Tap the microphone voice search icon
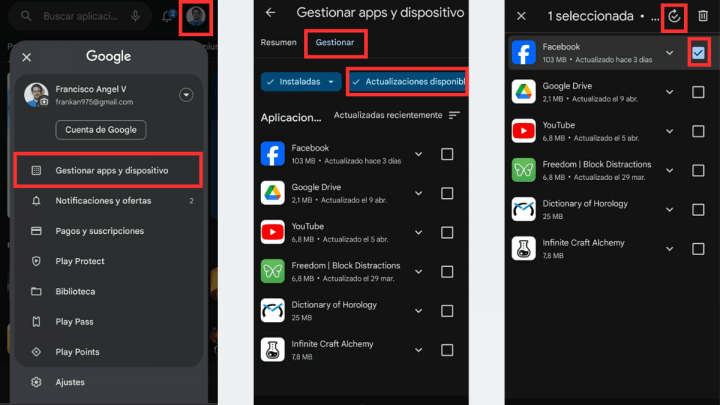 [135, 17]
